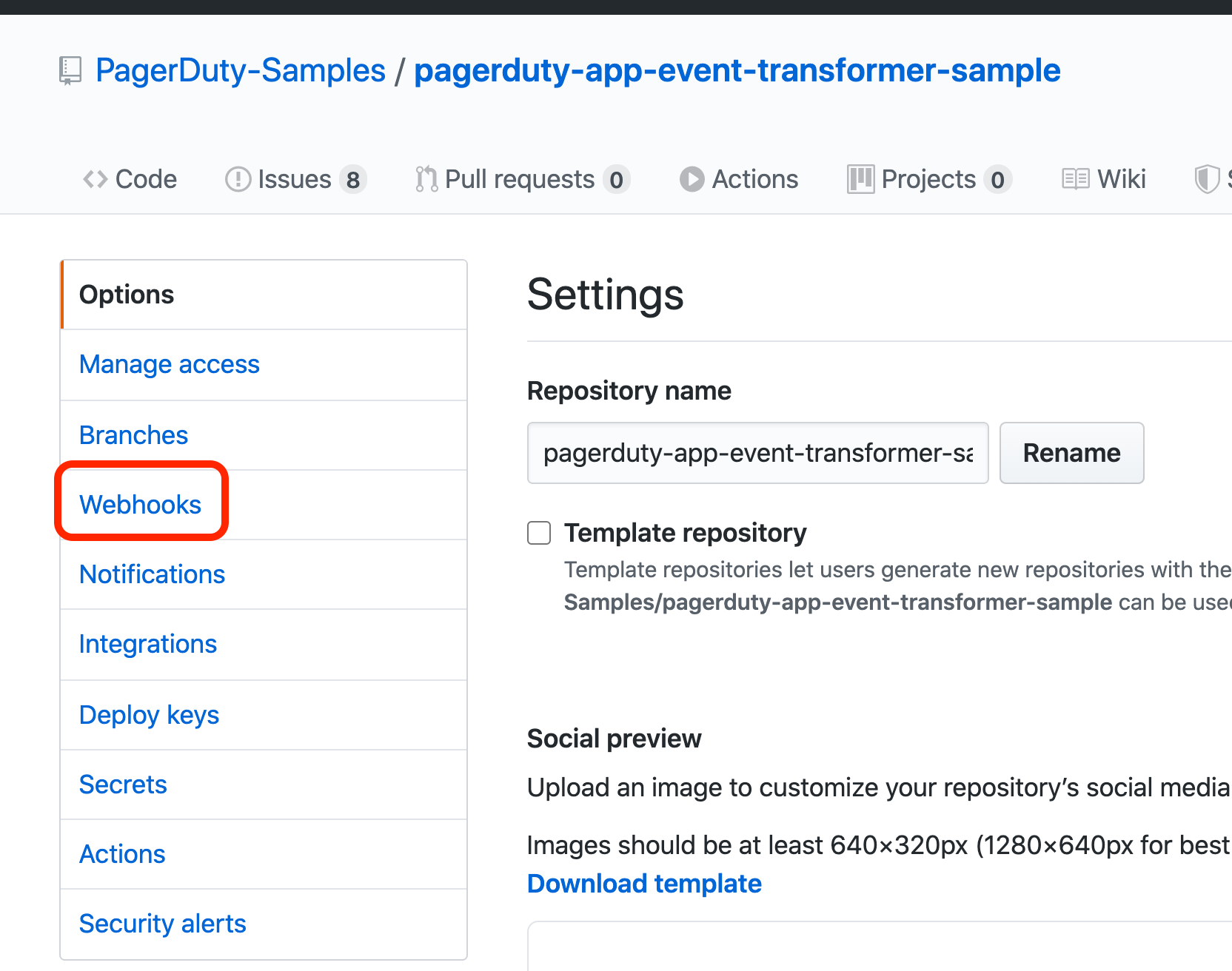
Task: Click the Projects board icon
Action: tap(860, 179)
